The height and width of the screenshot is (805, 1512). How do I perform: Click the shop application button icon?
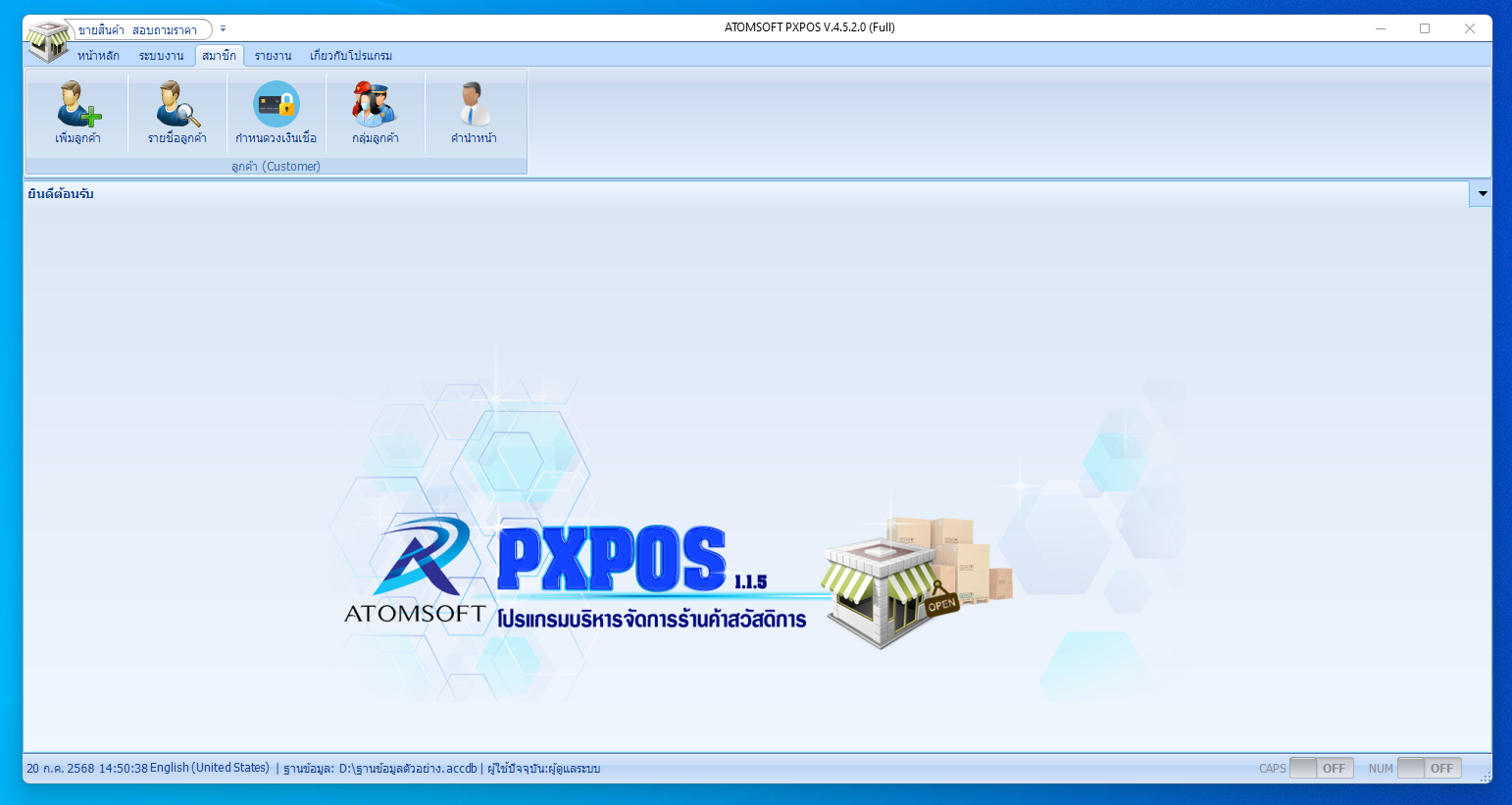pos(48,39)
